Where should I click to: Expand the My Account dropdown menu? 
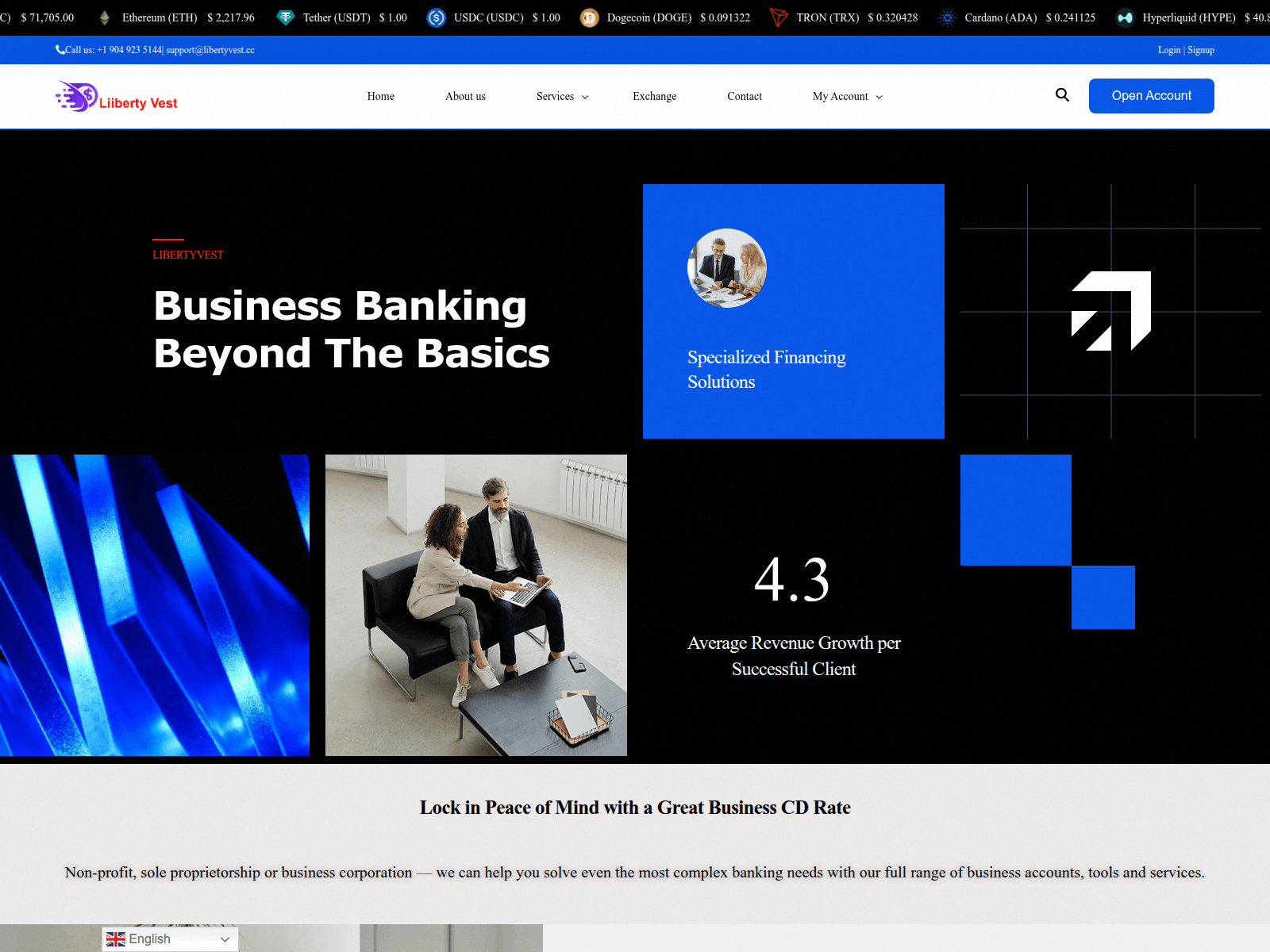847,96
